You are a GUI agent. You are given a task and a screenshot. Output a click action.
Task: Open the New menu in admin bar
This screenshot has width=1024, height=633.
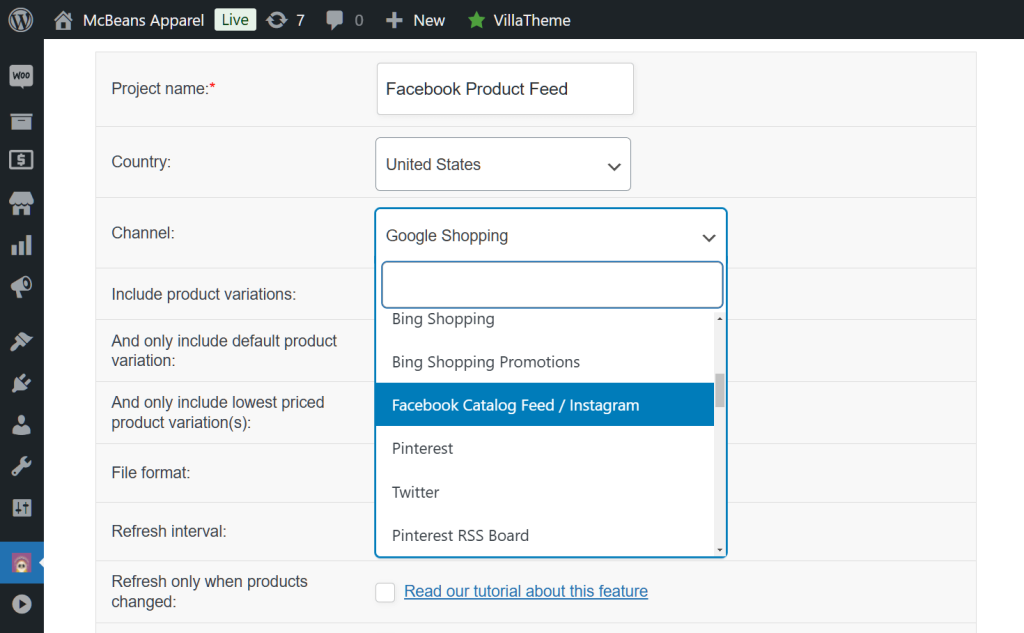414,19
